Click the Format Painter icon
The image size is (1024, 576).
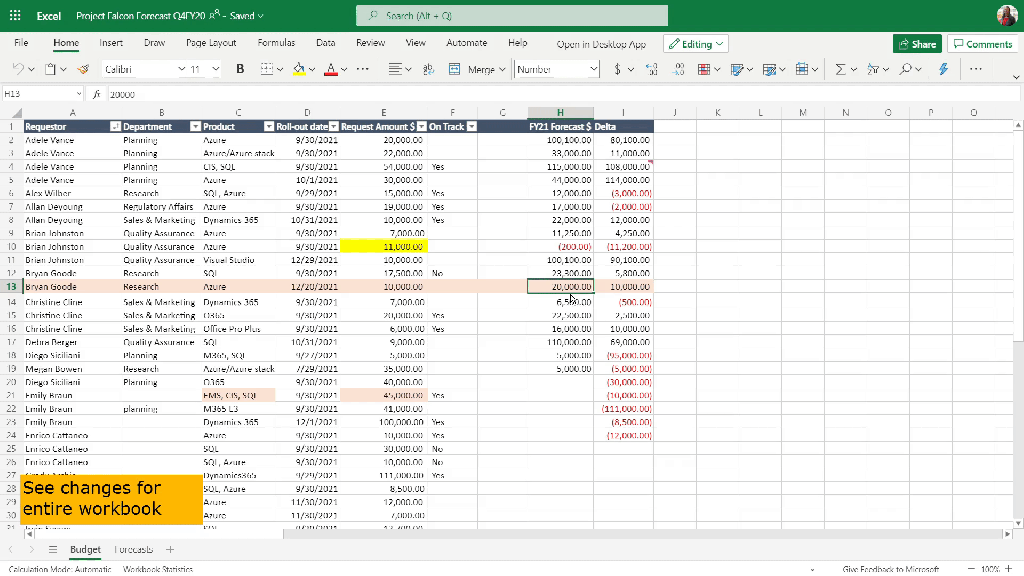[x=82, y=69]
